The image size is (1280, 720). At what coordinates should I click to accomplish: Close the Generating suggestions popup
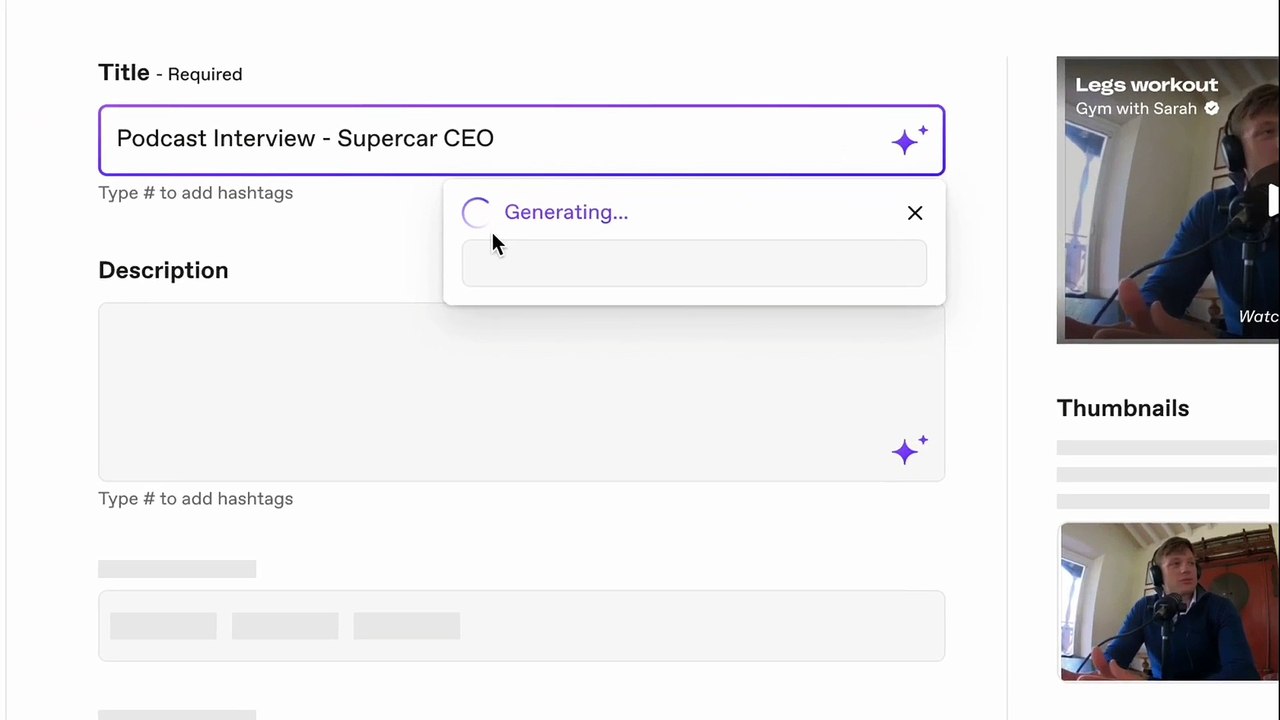tap(915, 213)
